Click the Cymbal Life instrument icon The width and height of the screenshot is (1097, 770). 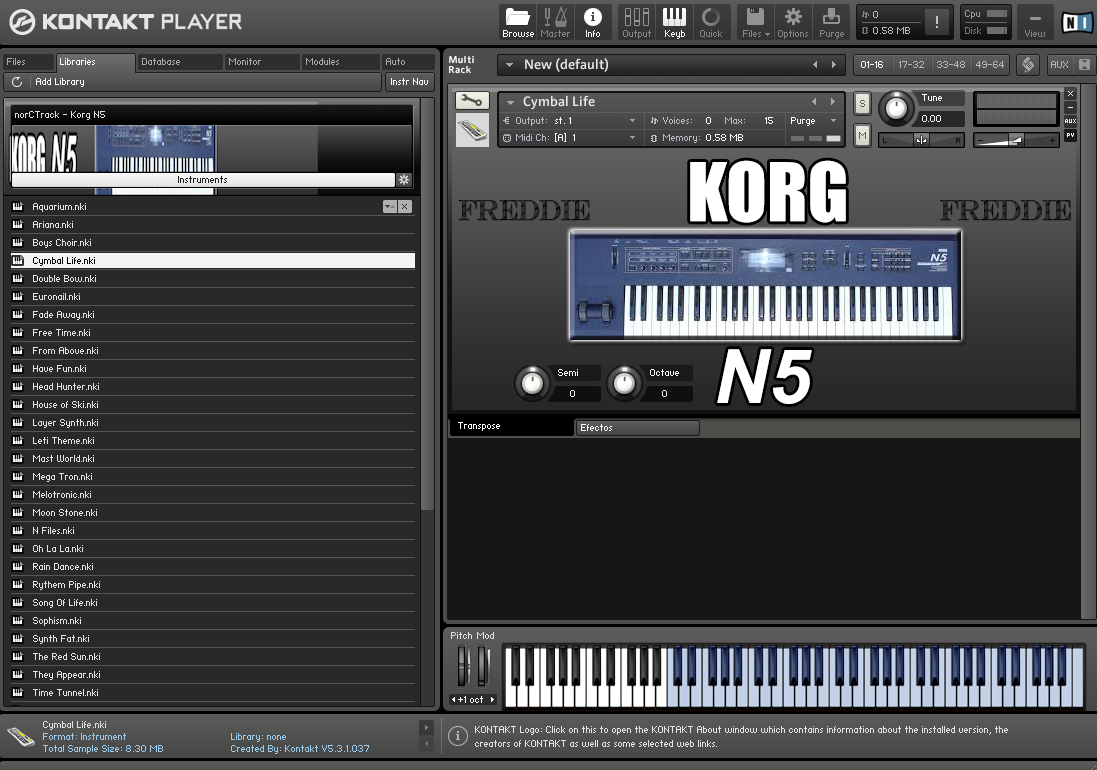tap(472, 130)
